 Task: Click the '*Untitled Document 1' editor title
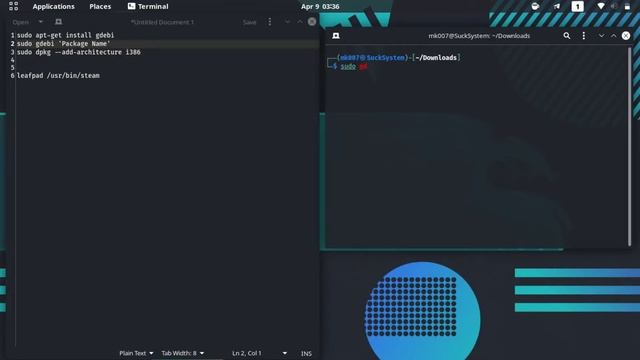pos(162,22)
